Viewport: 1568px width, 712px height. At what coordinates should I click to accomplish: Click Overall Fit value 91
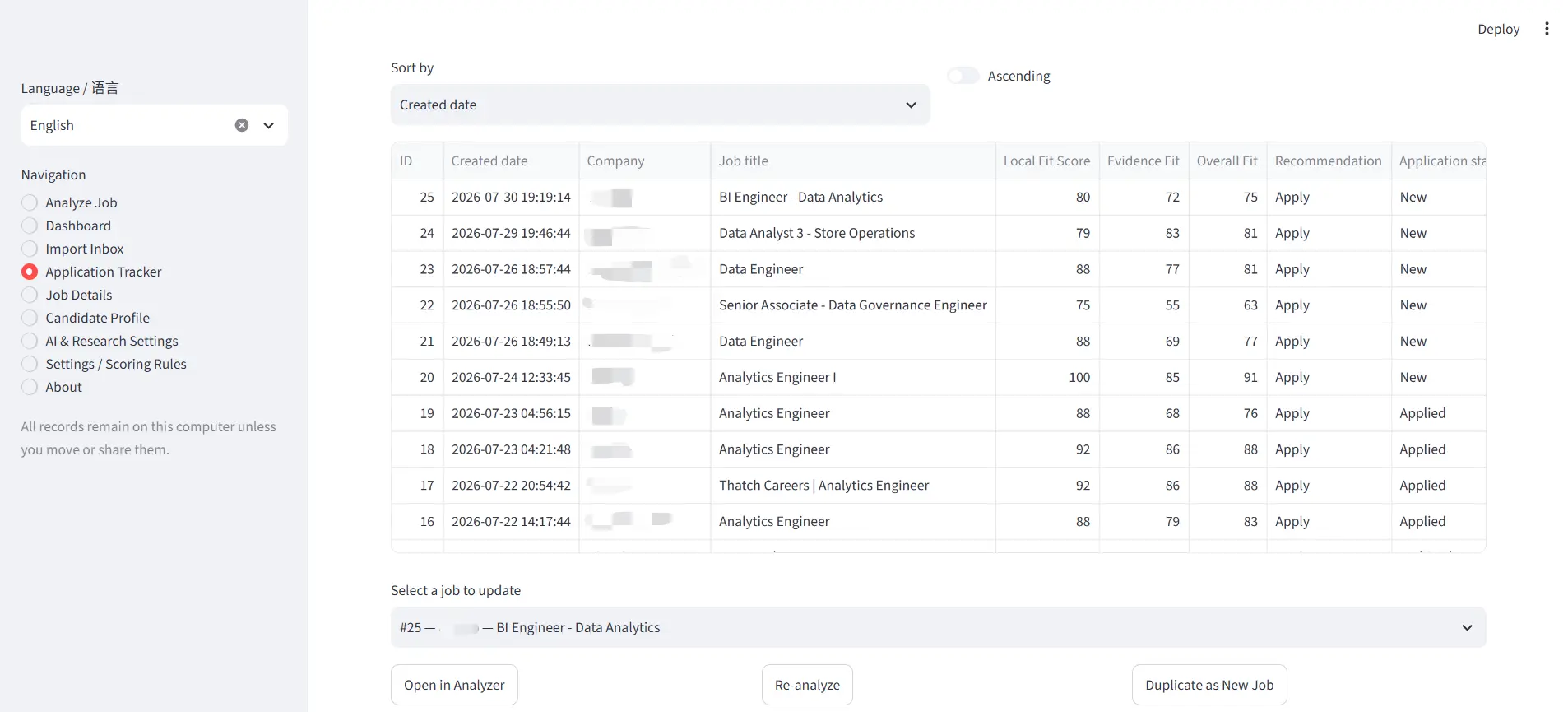click(x=1227, y=378)
